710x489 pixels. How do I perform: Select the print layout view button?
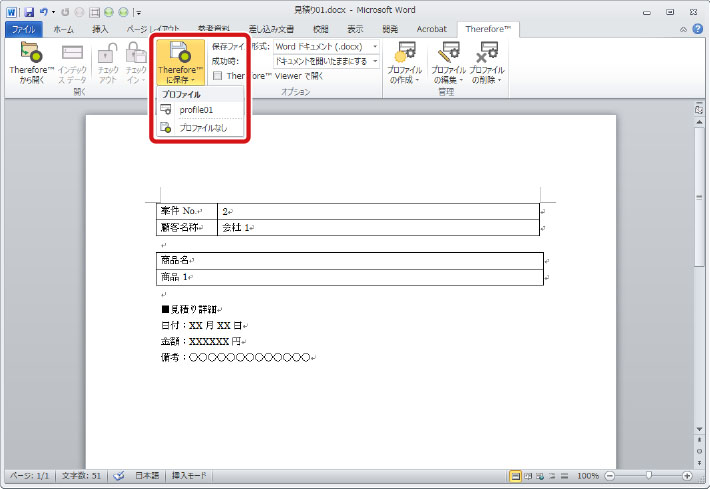click(516, 476)
